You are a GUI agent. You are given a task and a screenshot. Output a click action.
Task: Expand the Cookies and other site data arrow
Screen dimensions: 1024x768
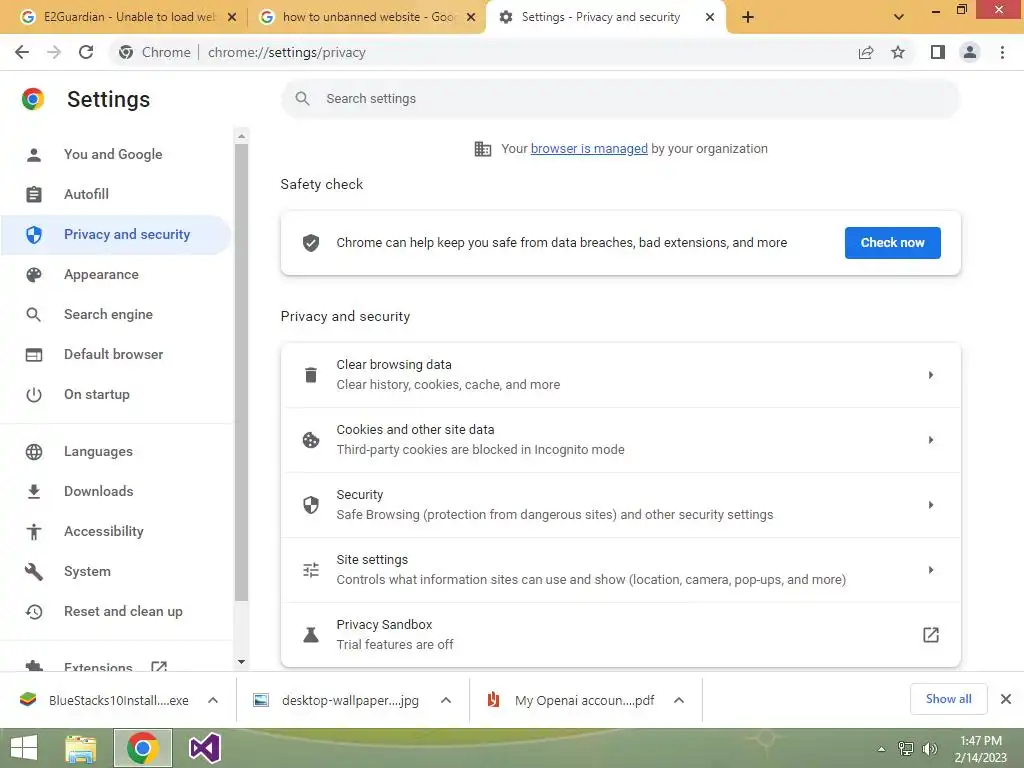point(931,440)
